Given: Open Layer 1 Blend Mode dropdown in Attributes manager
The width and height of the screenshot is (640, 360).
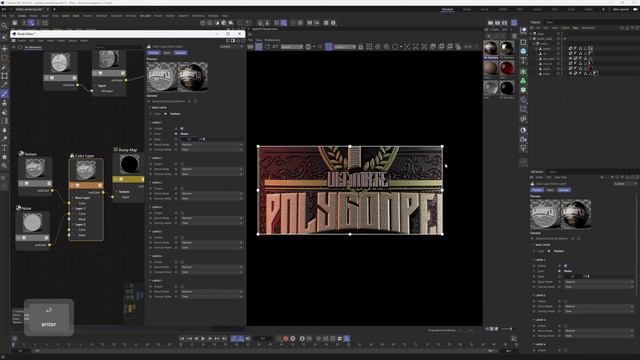Looking at the screenshot, I should tap(599, 282).
